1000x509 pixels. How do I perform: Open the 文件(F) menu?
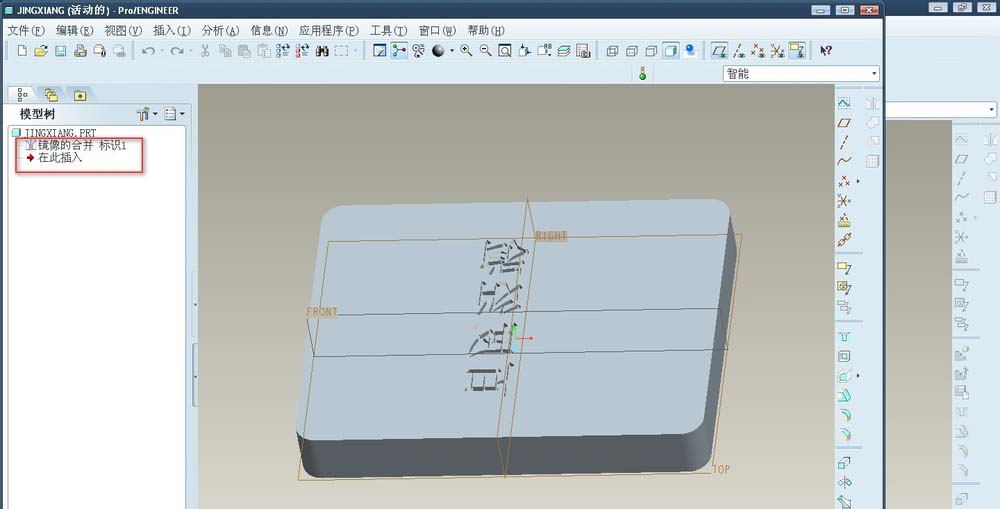coord(26,31)
